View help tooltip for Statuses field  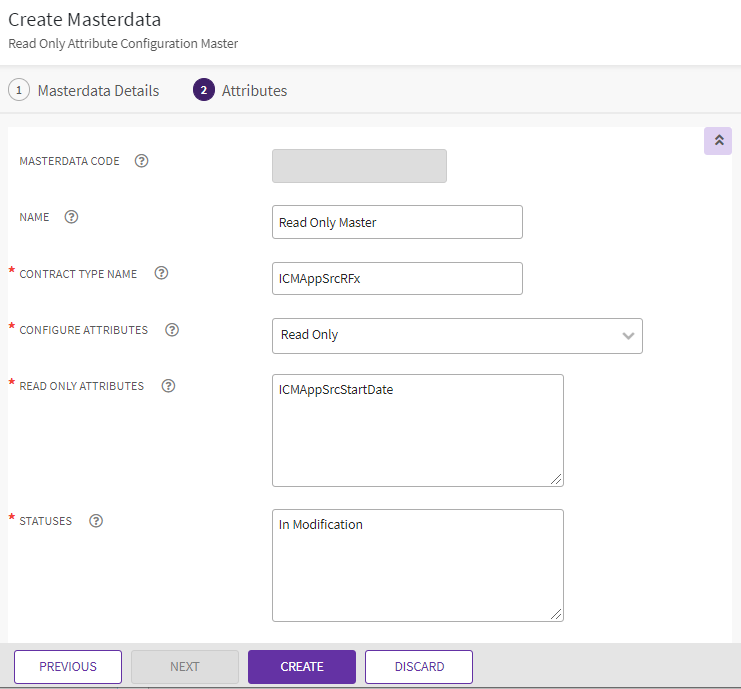point(96,521)
